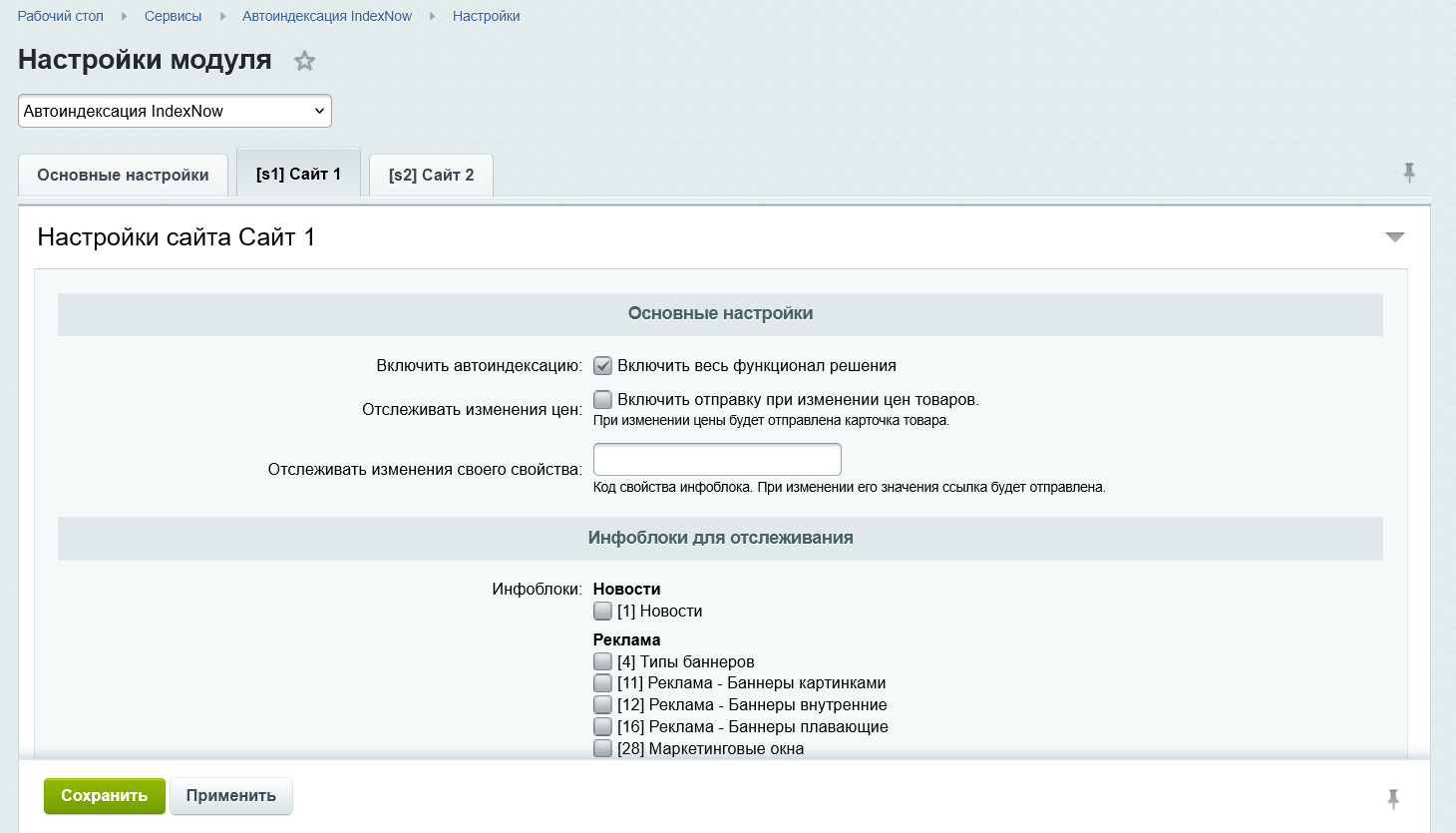1456x833 pixels.
Task: Check the '[4] Типы баннеров' checkbox
Action: [602, 660]
